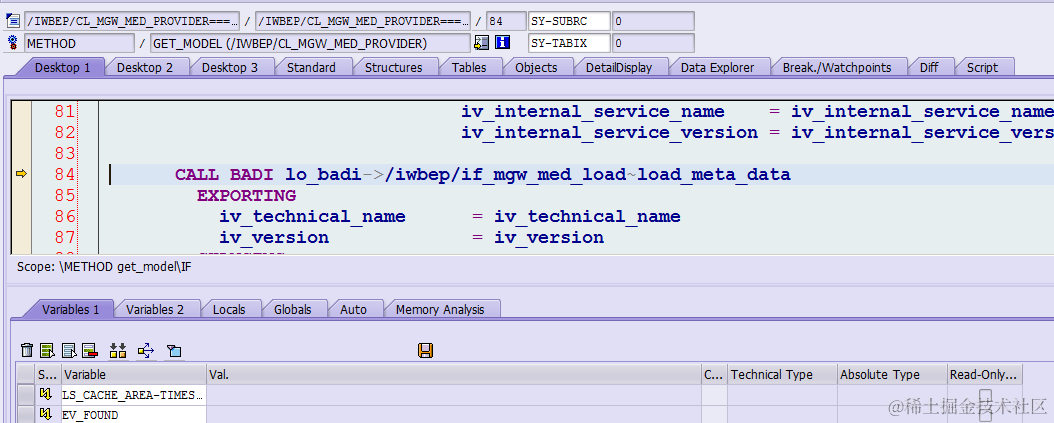Image resolution: width=1054 pixels, height=423 pixels.
Task: Click the Variable column header
Action: pos(134,375)
